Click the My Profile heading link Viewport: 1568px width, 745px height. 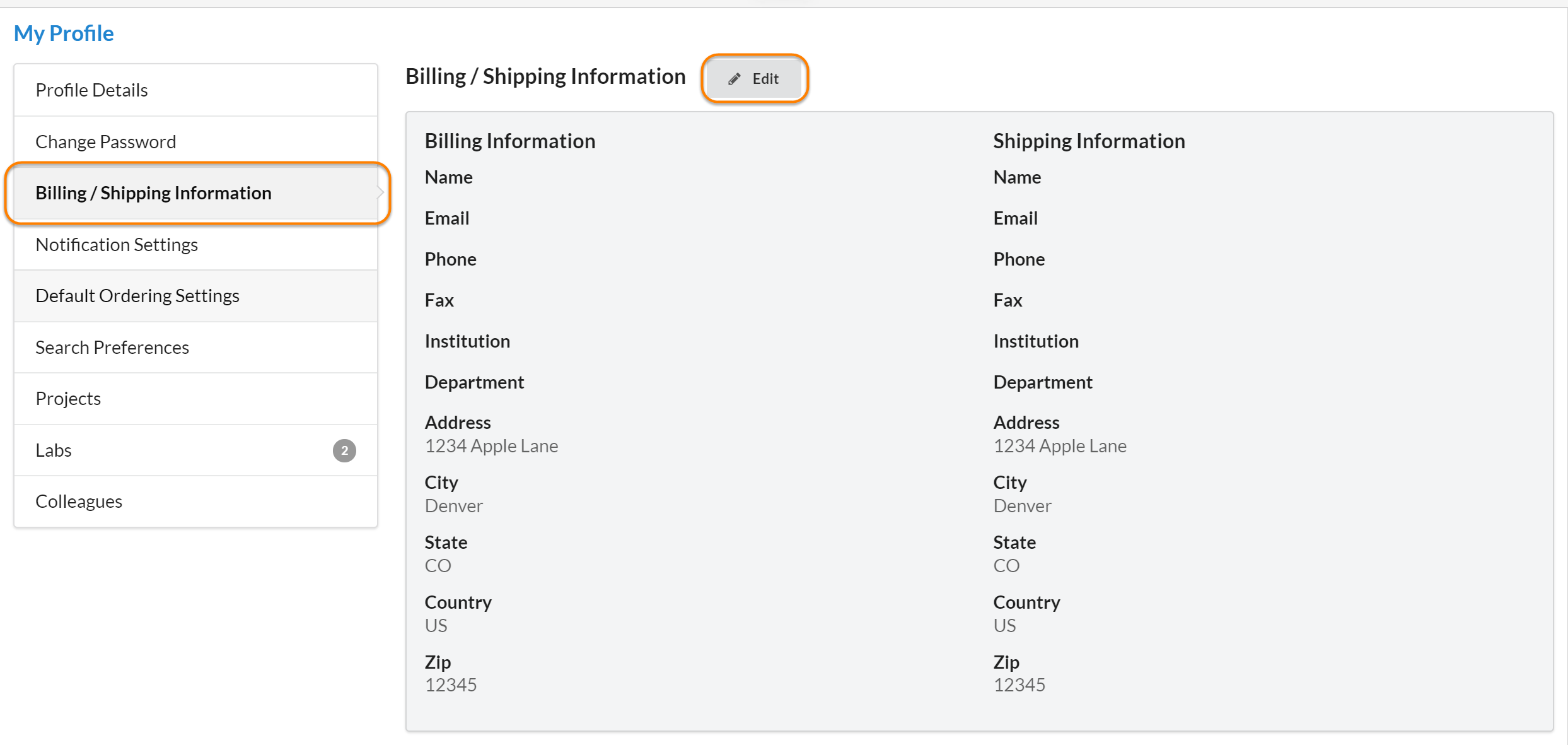(64, 33)
